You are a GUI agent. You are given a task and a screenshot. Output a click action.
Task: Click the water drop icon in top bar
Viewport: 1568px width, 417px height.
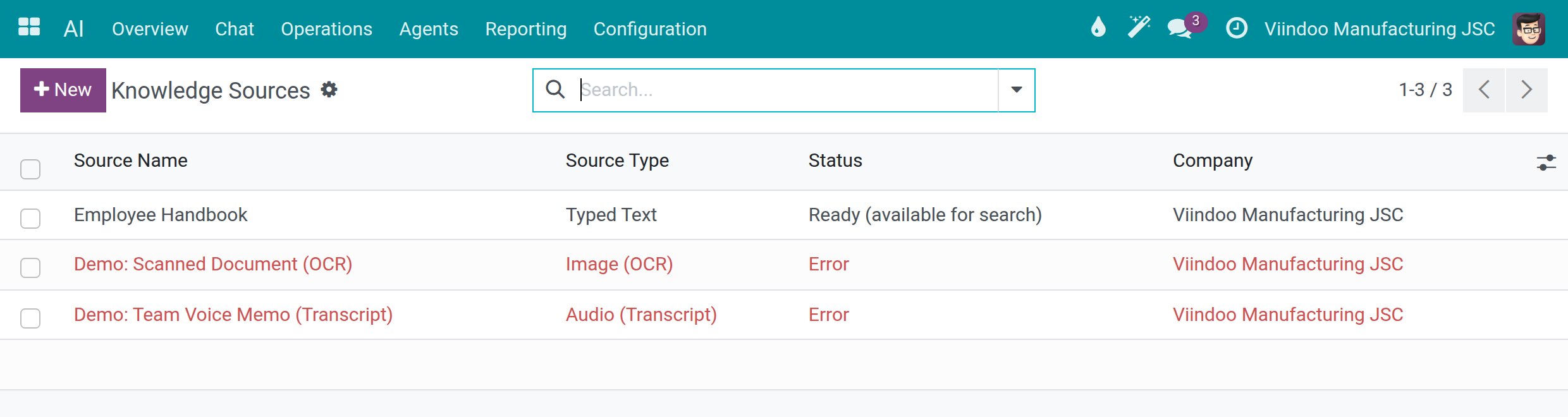[1098, 27]
